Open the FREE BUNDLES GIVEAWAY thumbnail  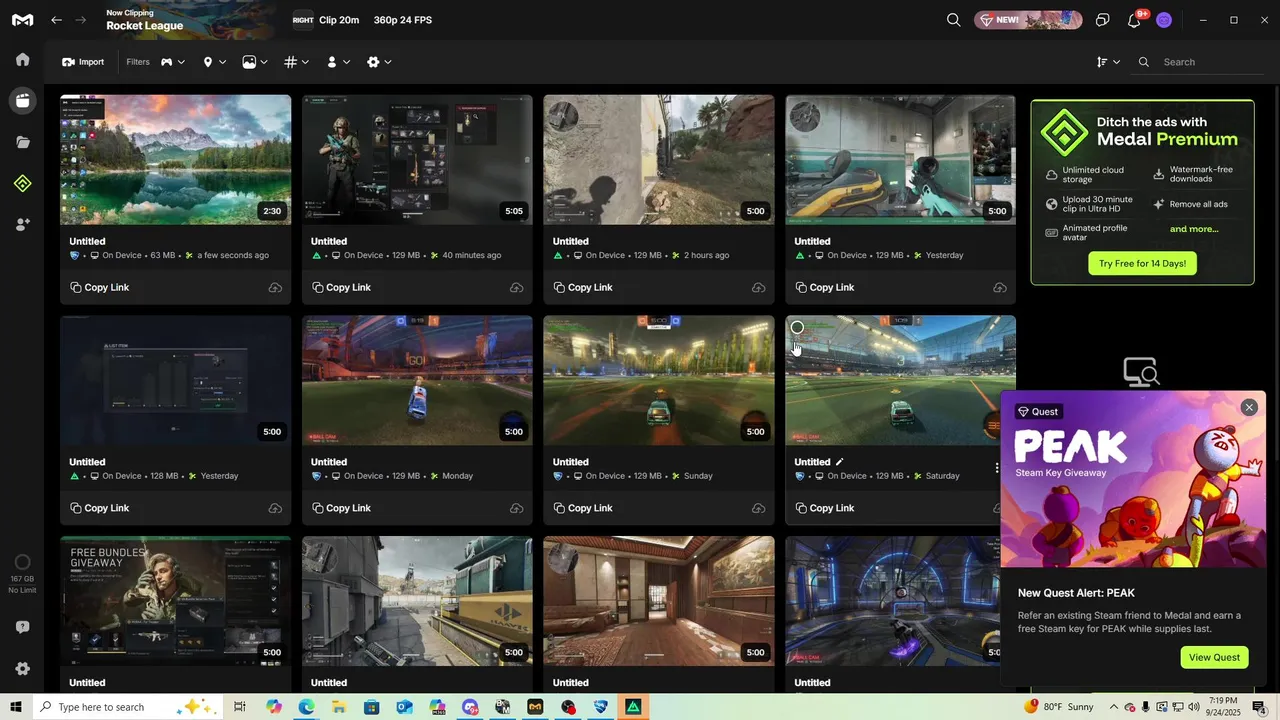point(176,601)
